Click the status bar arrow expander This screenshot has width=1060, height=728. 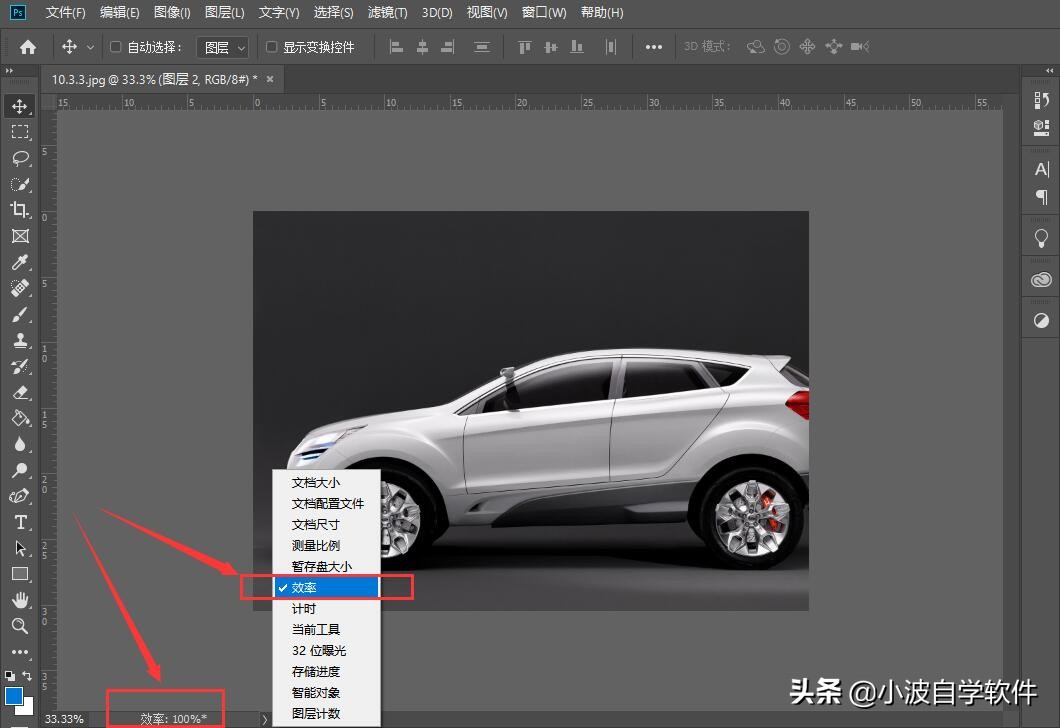tap(264, 719)
